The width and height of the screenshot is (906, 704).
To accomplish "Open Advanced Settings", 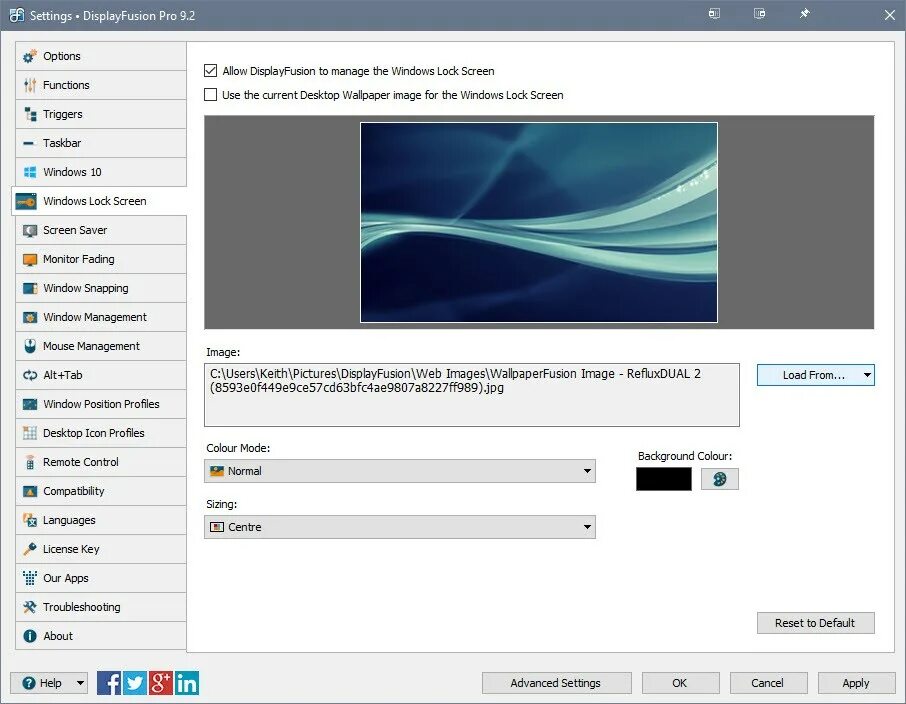I will click(556, 683).
